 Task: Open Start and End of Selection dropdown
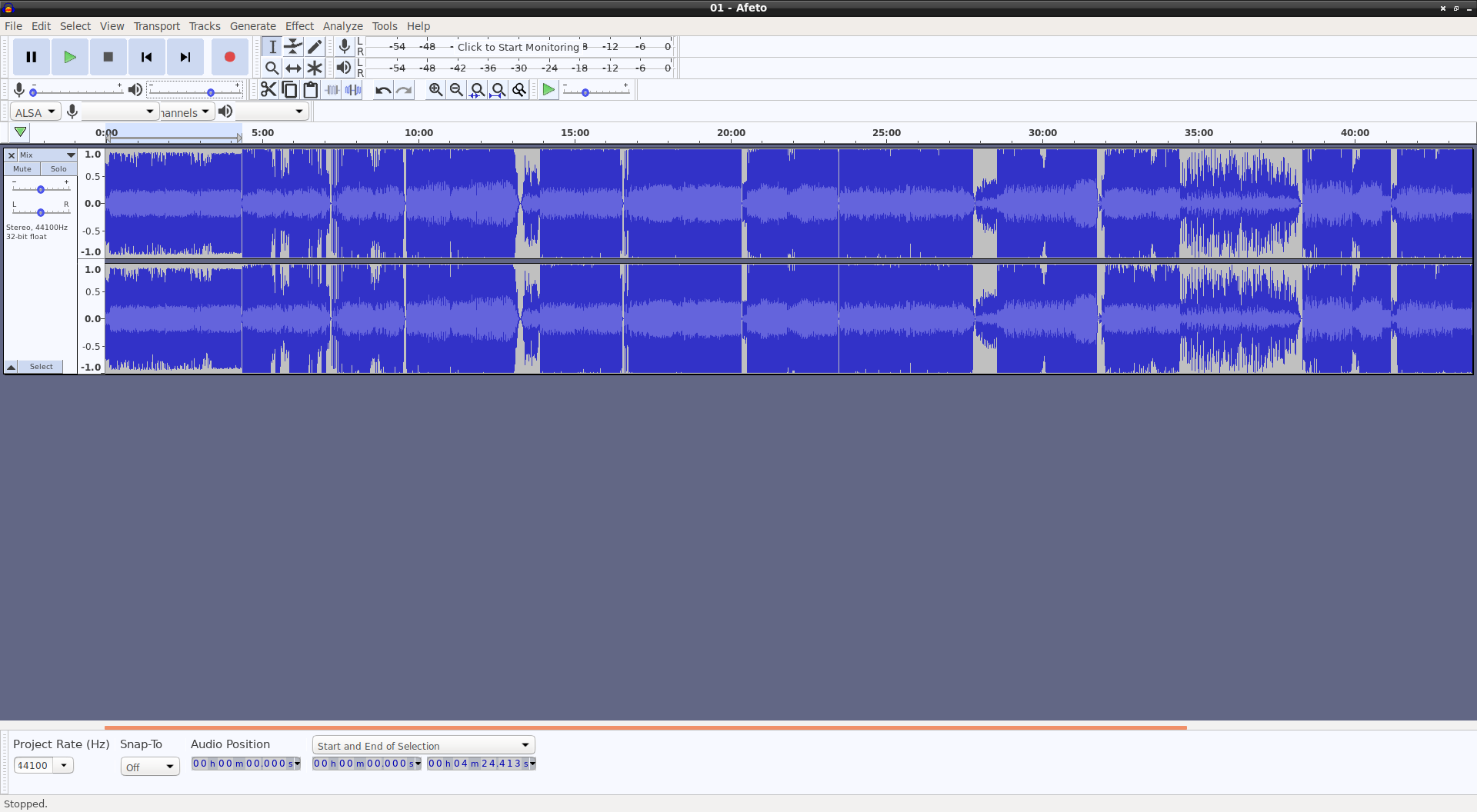(x=424, y=745)
